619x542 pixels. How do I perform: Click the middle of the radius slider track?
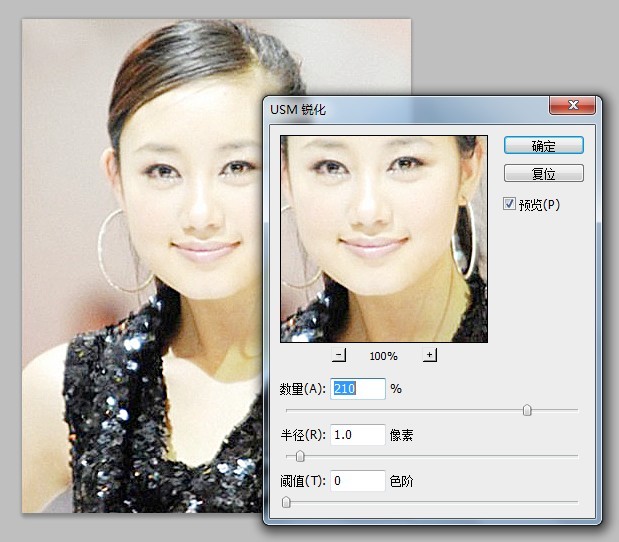point(431,456)
